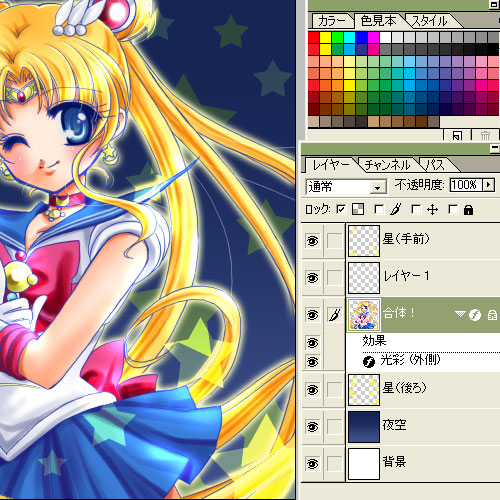Screen dimensions: 500x500
Task: Pick the cyan swatch in the top row
Action: point(349,38)
